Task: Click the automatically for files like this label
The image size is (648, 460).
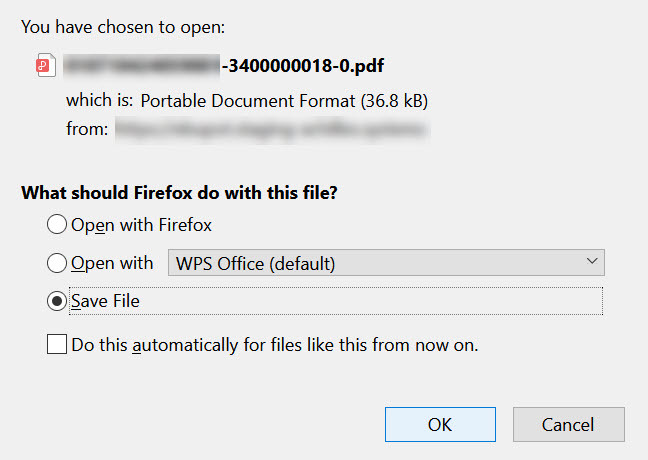Action: click(x=275, y=345)
